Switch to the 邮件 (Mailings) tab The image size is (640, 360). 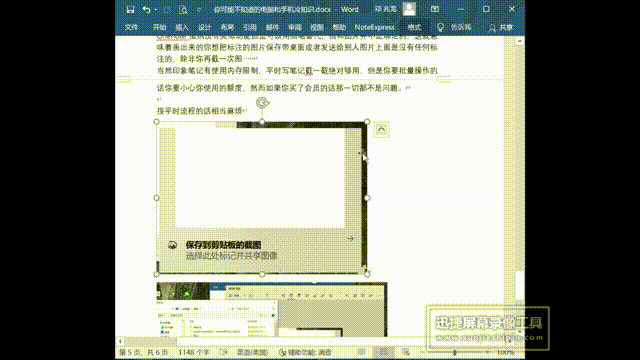click(272, 27)
